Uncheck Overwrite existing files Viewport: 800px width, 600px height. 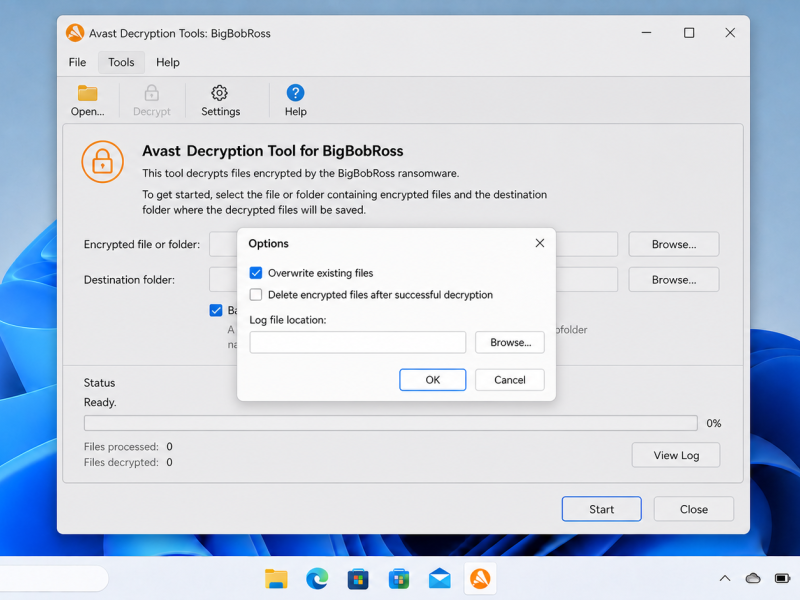click(256, 273)
